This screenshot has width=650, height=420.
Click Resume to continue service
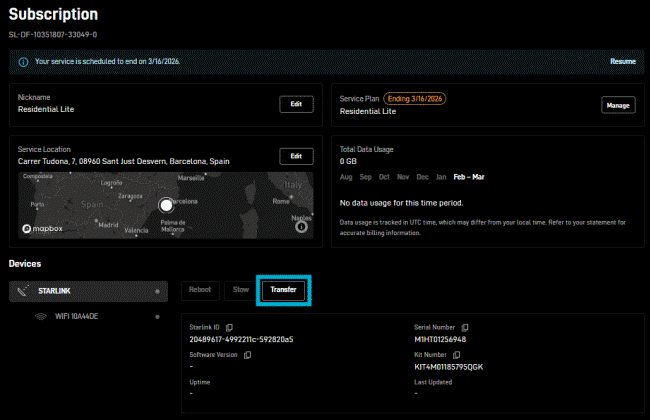pos(622,61)
